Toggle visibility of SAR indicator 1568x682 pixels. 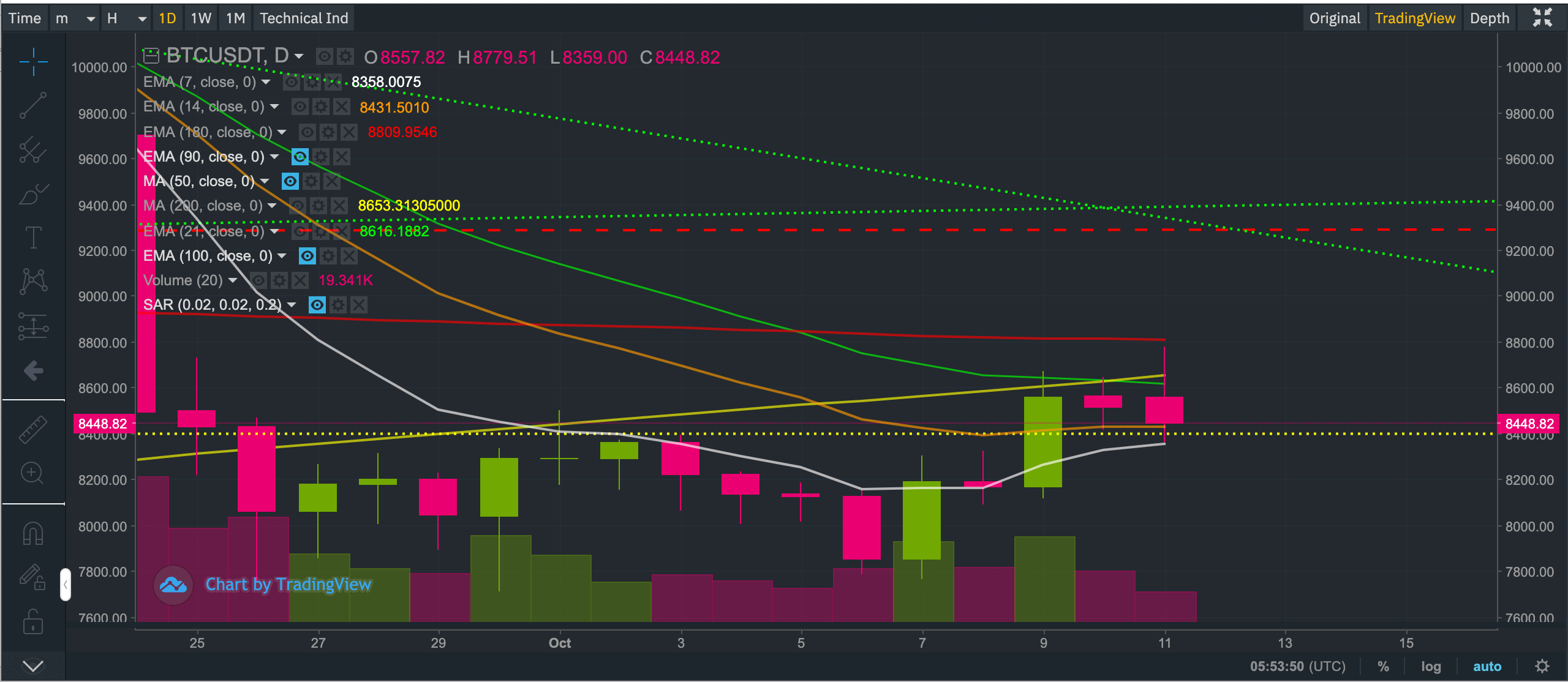pos(317,305)
